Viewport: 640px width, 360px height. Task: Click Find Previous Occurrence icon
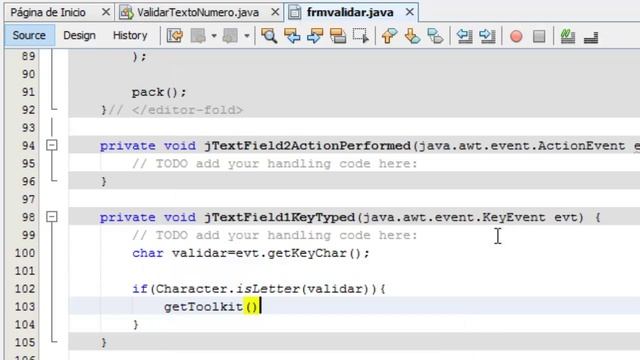(292, 36)
